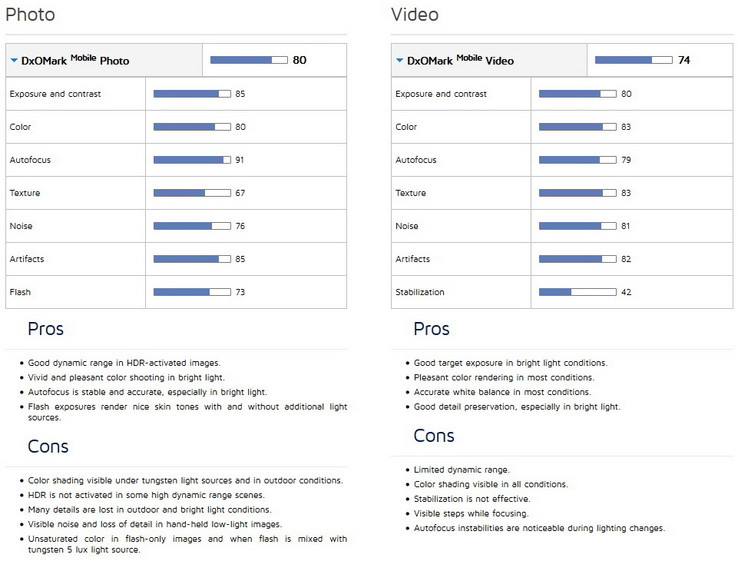Select the Video Texture row label
This screenshot has height=561, width=738.
410,193
